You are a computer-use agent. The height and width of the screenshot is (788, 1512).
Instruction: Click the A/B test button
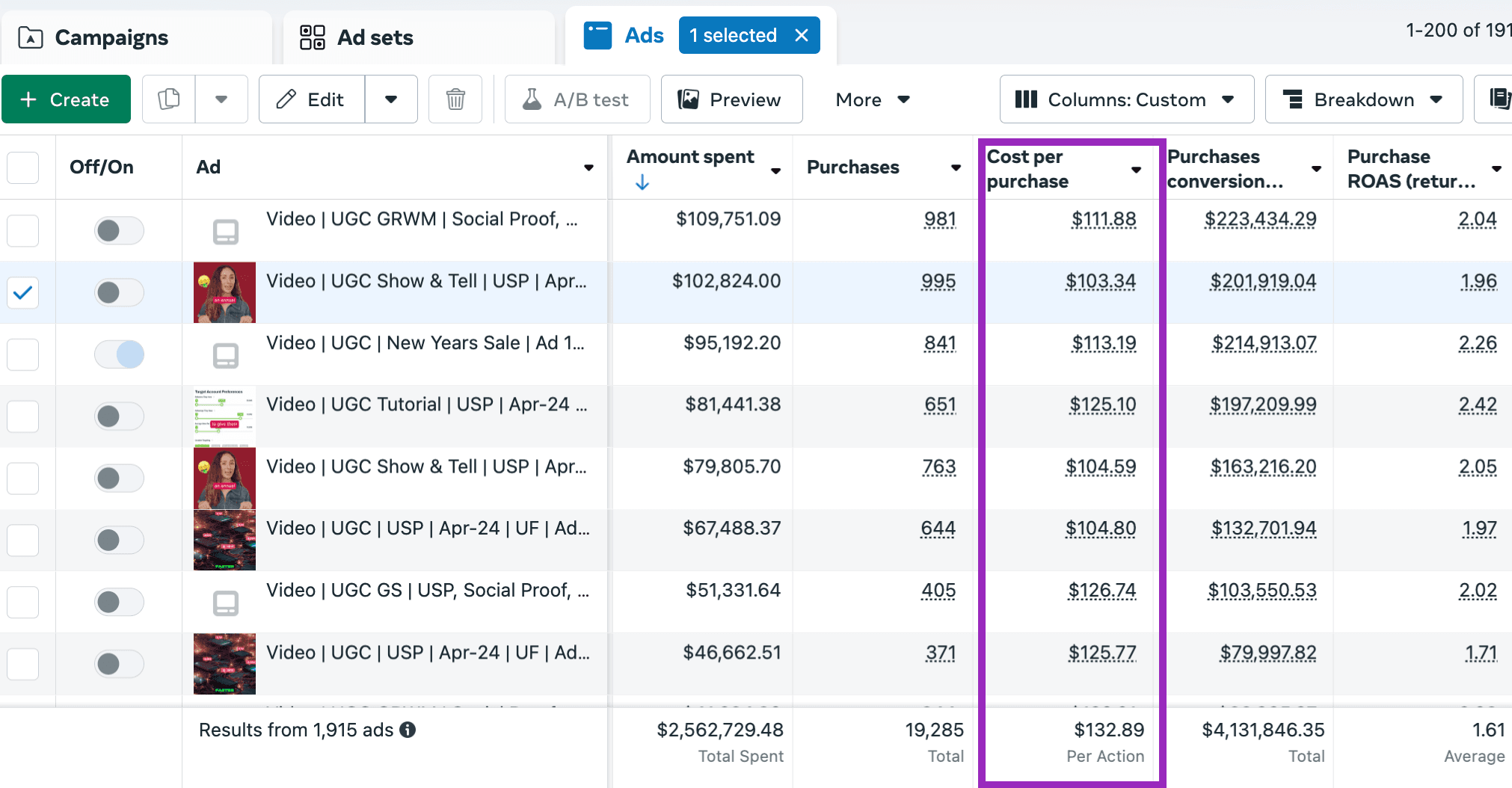point(577,99)
